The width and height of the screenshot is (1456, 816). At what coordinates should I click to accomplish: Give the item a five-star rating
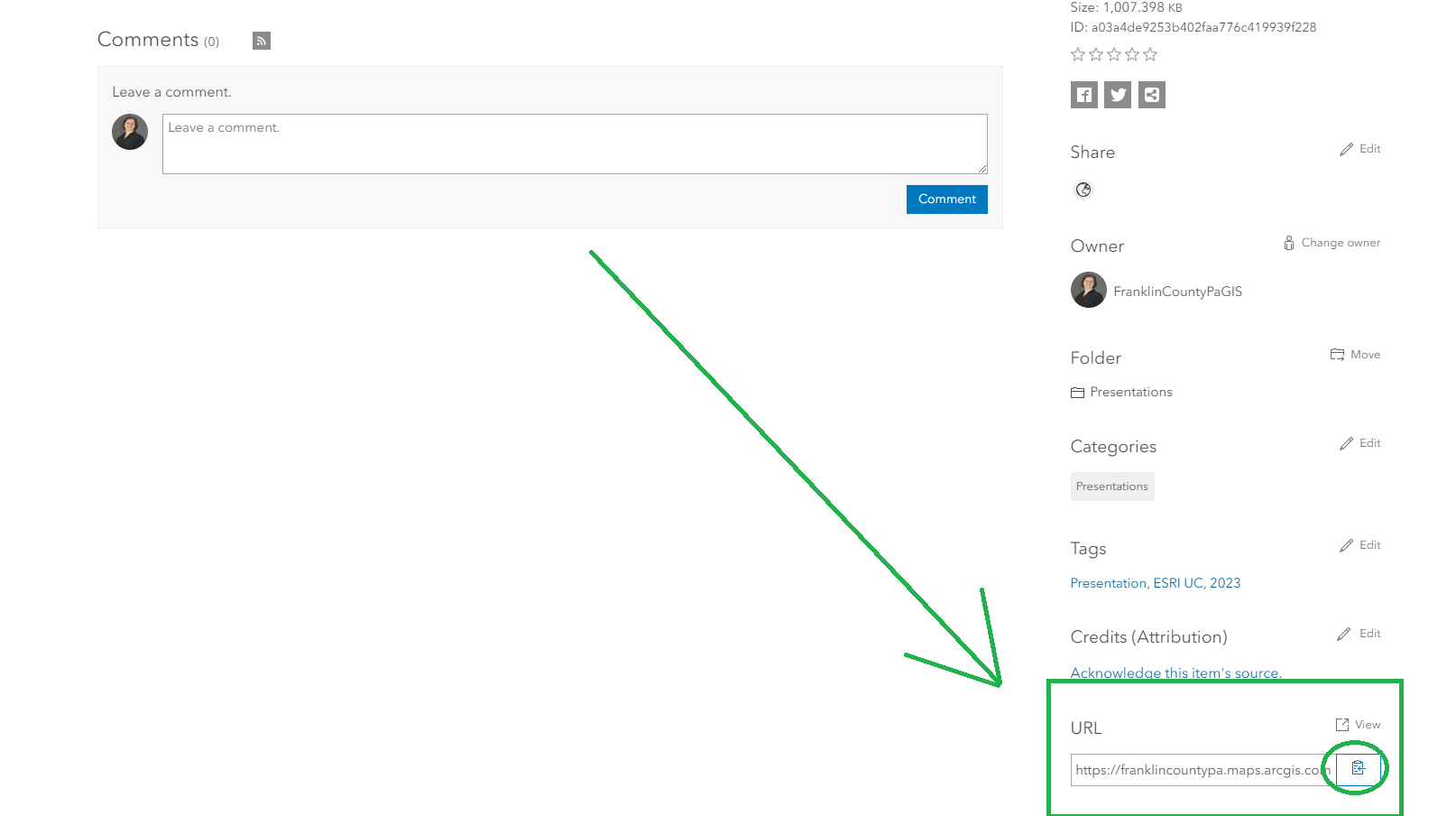1150,54
